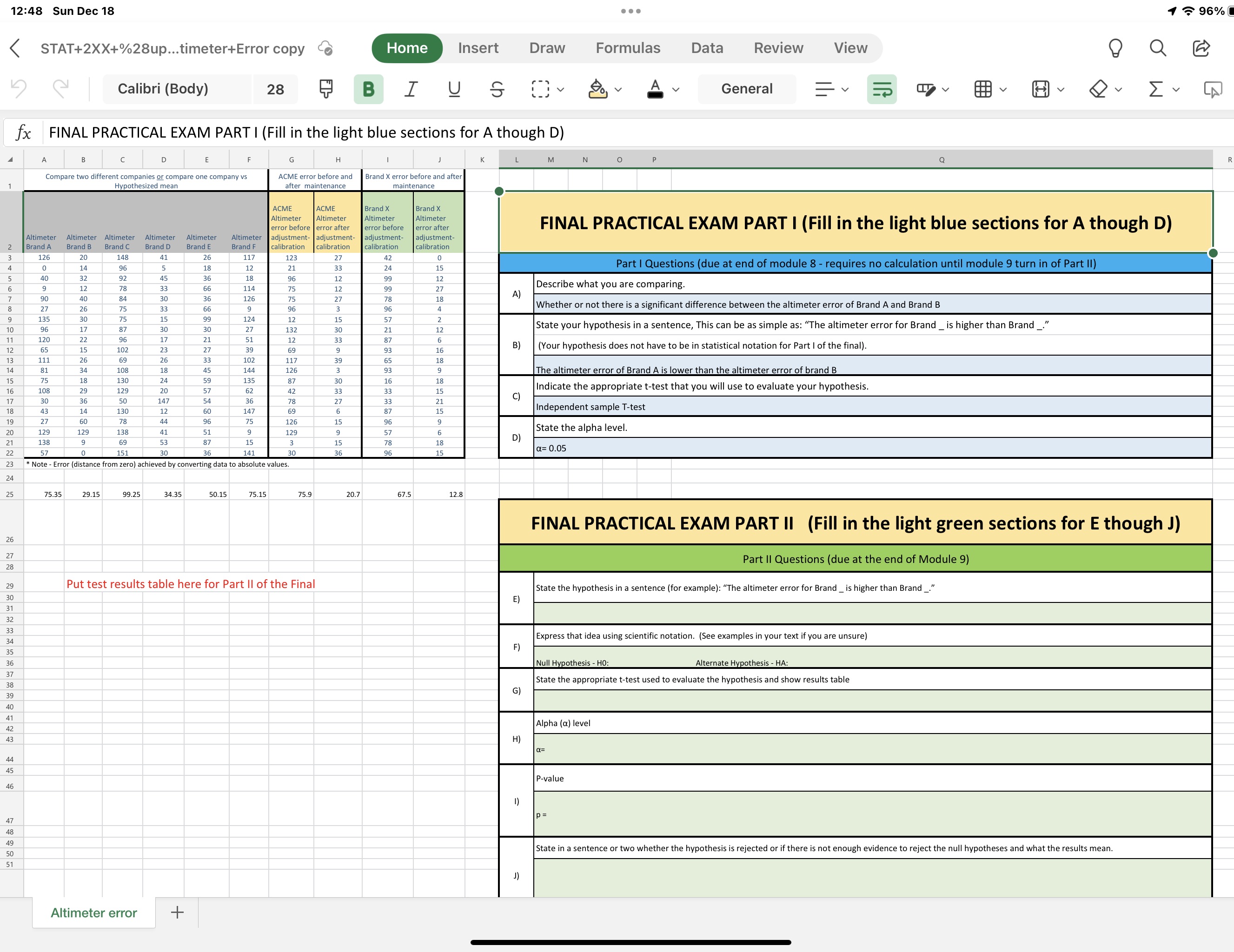Click the font color A swatch
This screenshot has width=1234, height=952.
[x=655, y=89]
